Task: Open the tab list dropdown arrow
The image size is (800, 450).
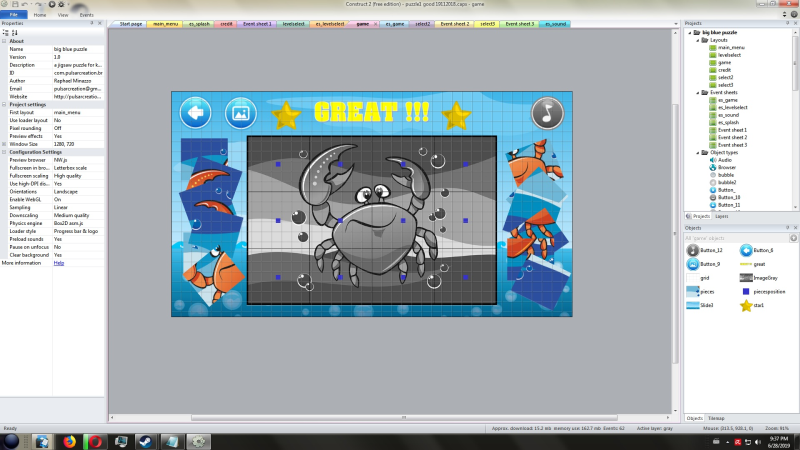Action: (676, 24)
